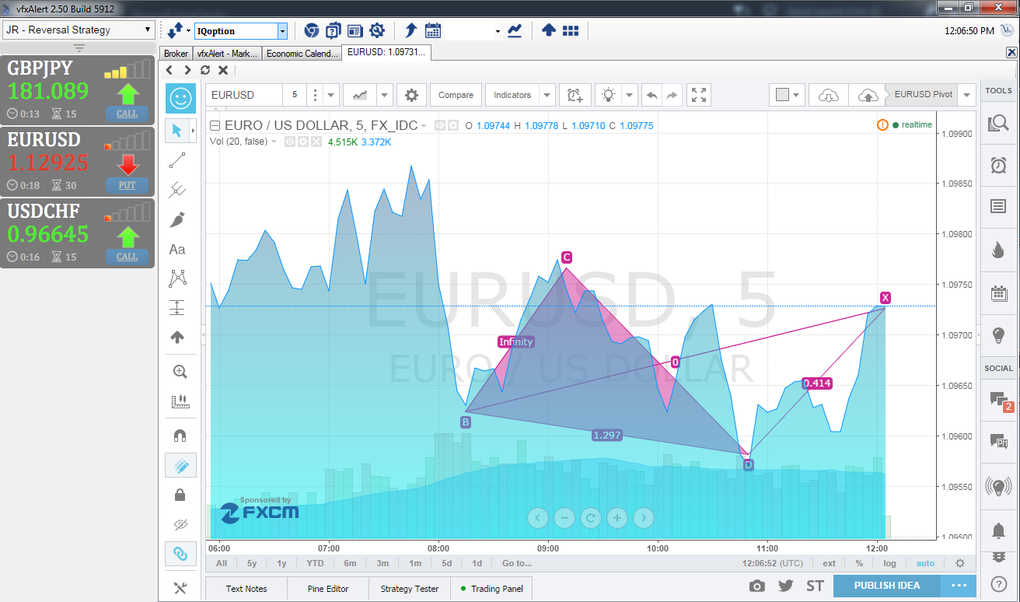
Task: Select the brush drawing tool
Action: 178,219
